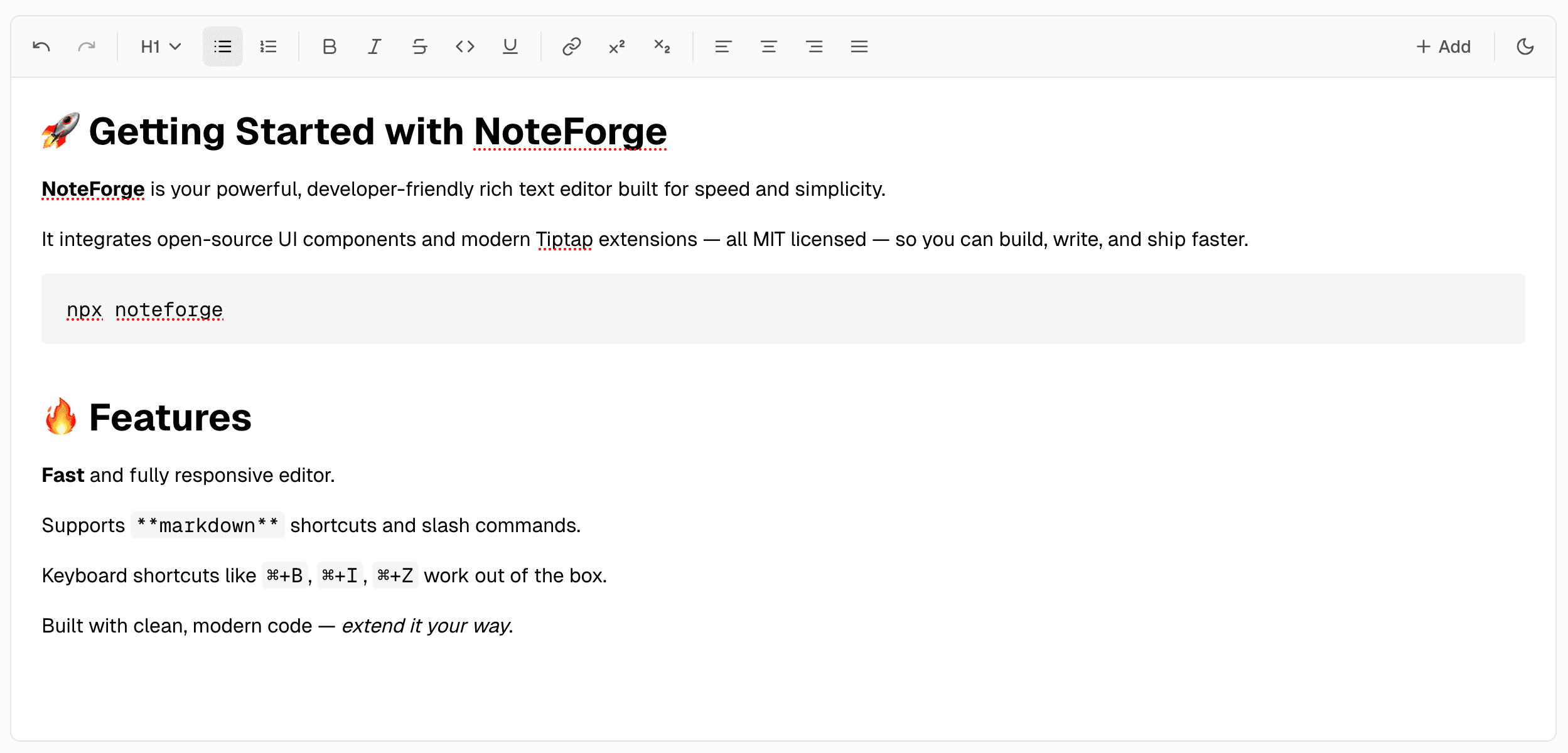Toggle inline code formatting
This screenshot has width=1568, height=753.
(x=465, y=46)
